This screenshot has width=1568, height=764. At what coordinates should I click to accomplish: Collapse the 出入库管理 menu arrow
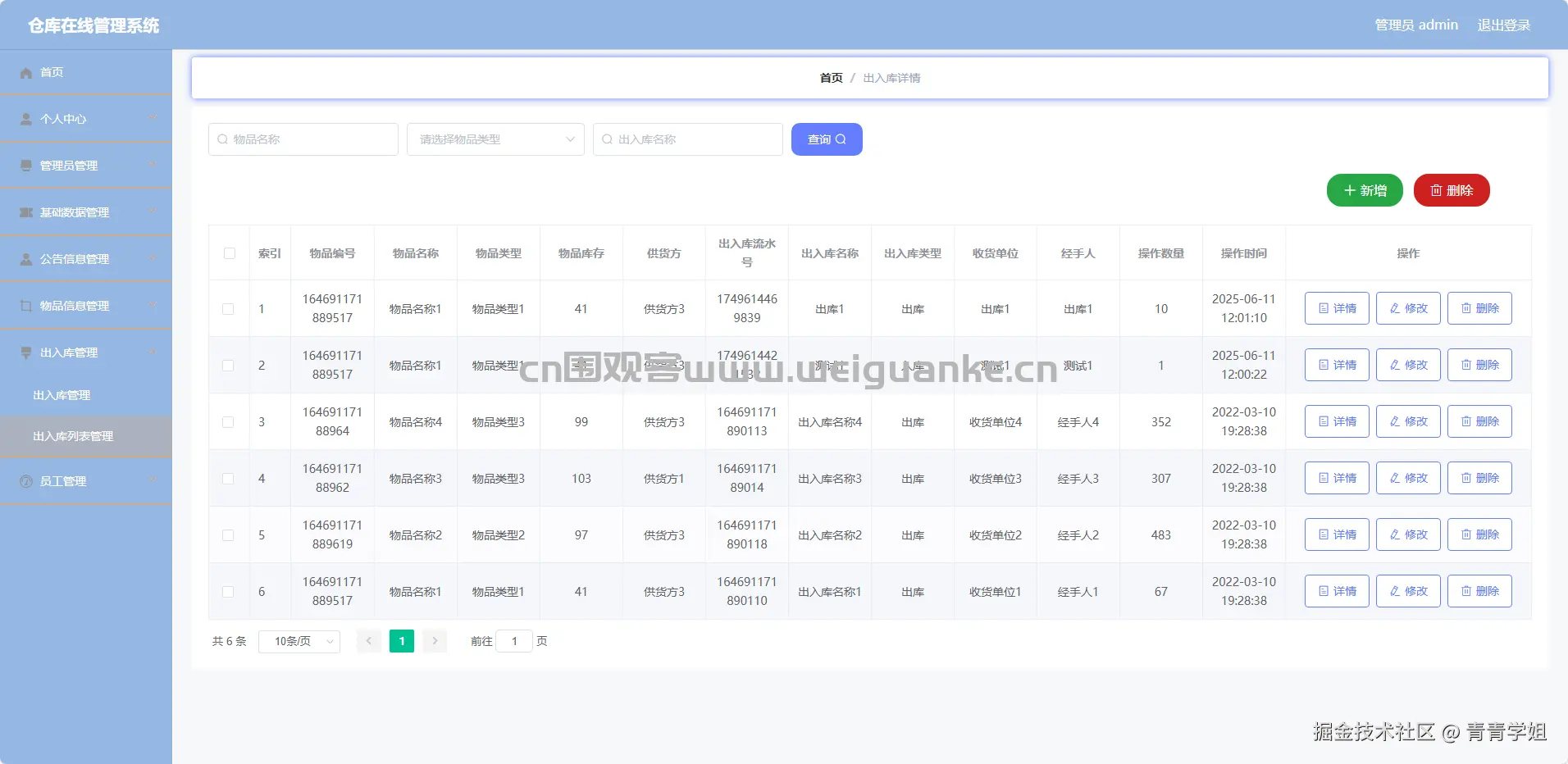point(153,352)
